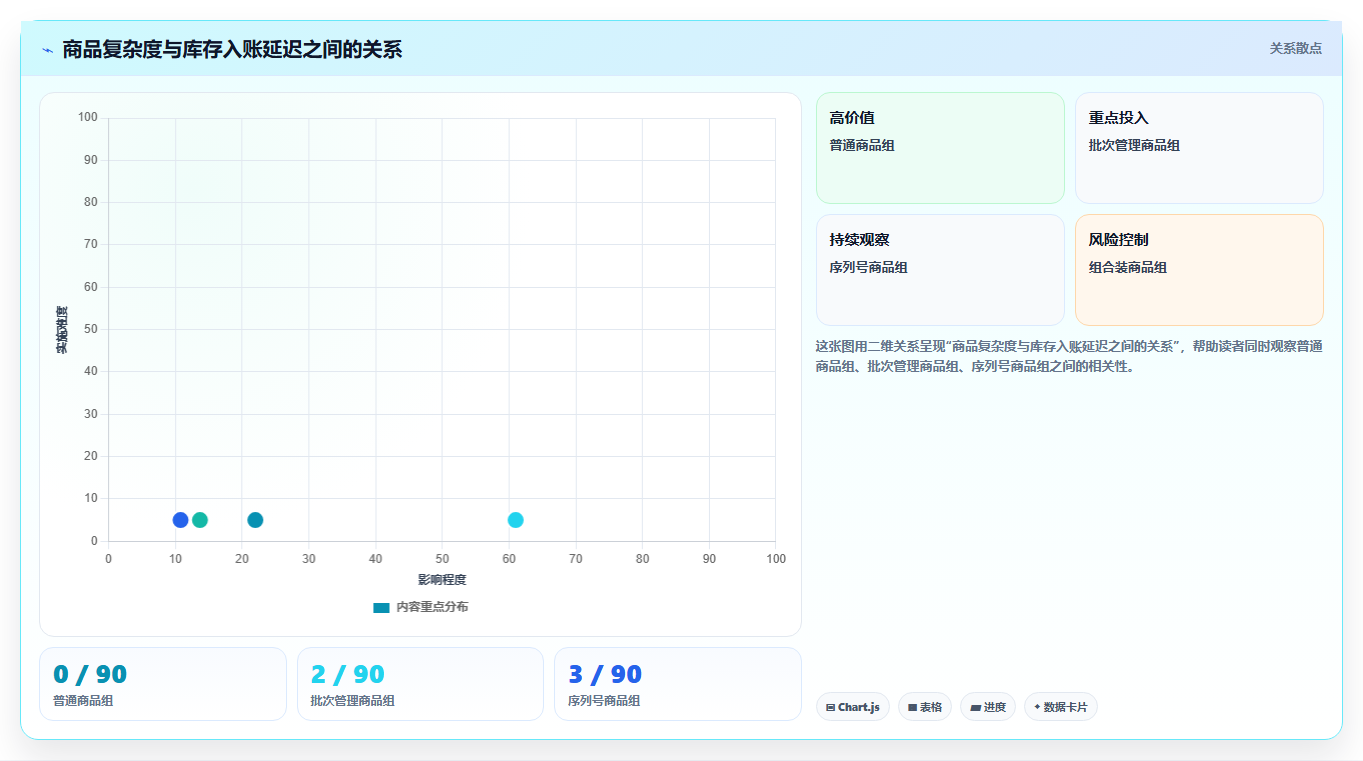Click the 普通商品组 text in 高价值 card
This screenshot has height=761, width=1363.
862,145
